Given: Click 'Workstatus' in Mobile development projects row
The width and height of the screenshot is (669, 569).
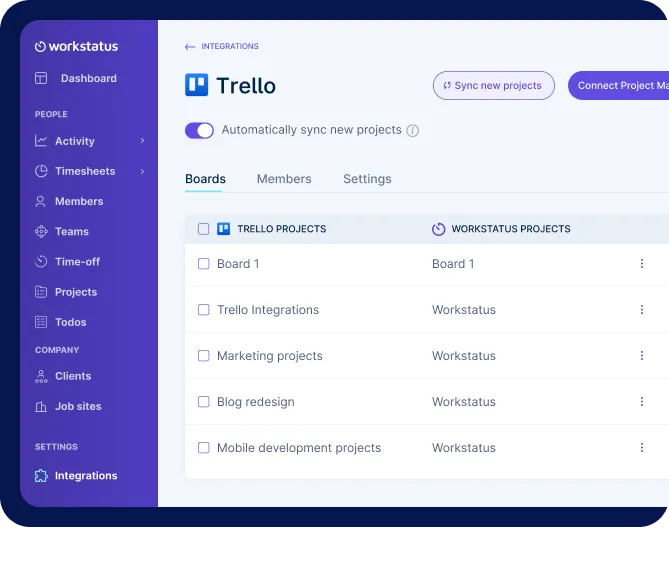Looking at the screenshot, I should 464,448.
